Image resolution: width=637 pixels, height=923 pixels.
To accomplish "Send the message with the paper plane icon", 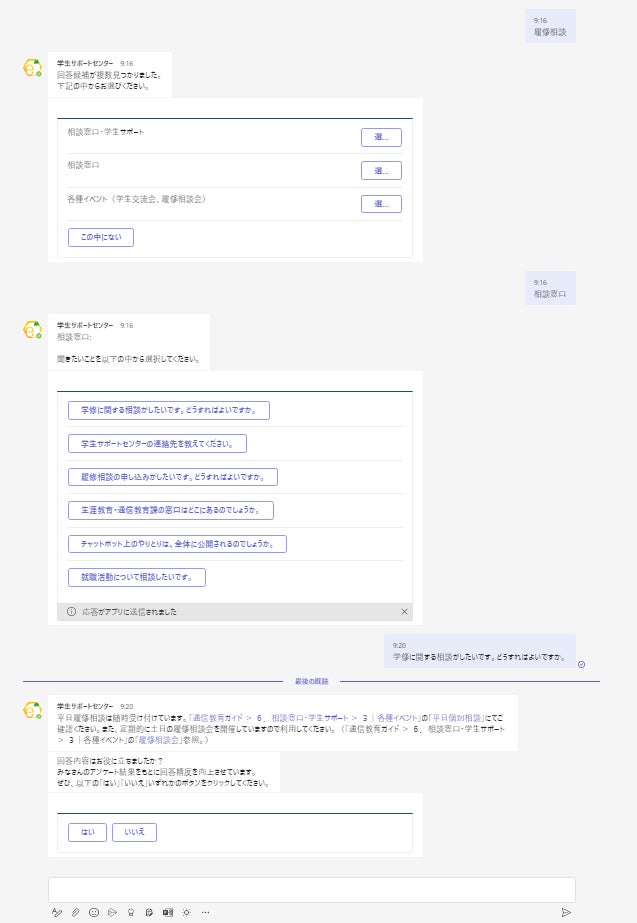I will click(566, 912).
